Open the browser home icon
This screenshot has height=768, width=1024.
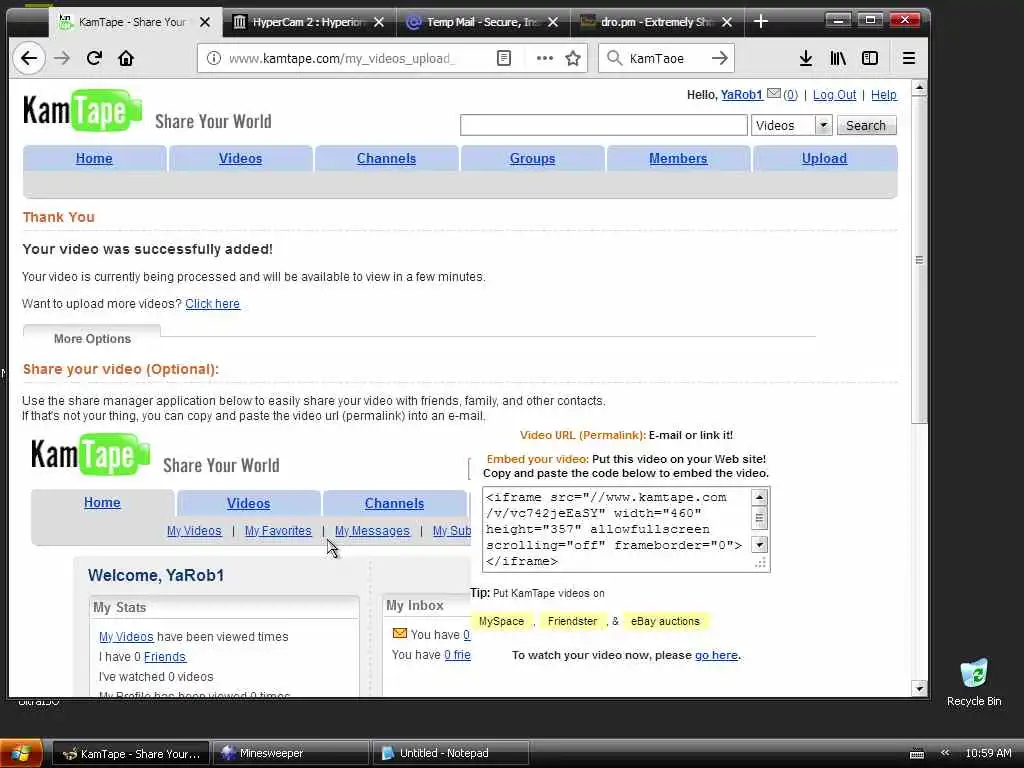pos(125,59)
